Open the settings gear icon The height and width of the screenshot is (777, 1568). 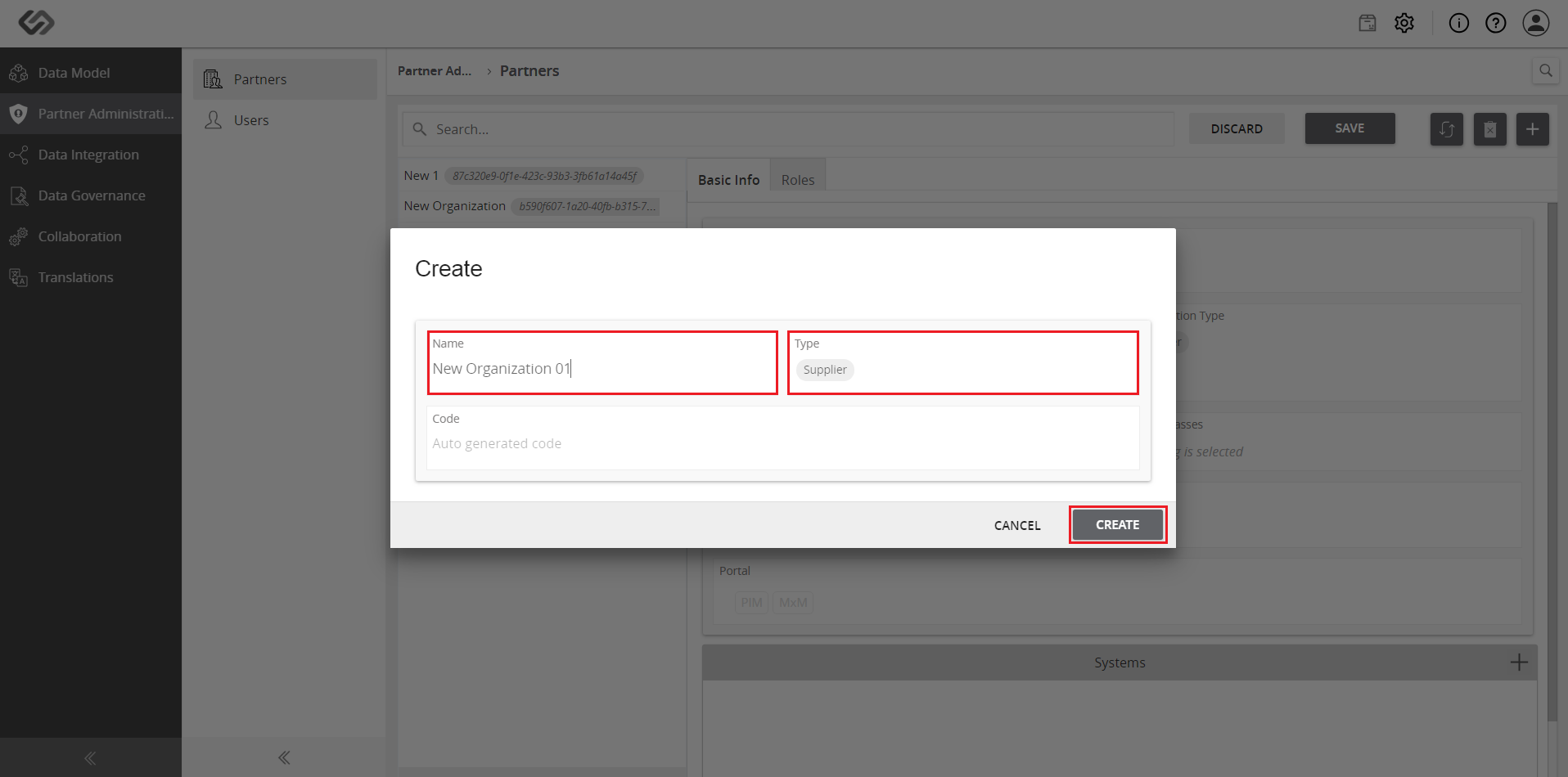point(1404,23)
